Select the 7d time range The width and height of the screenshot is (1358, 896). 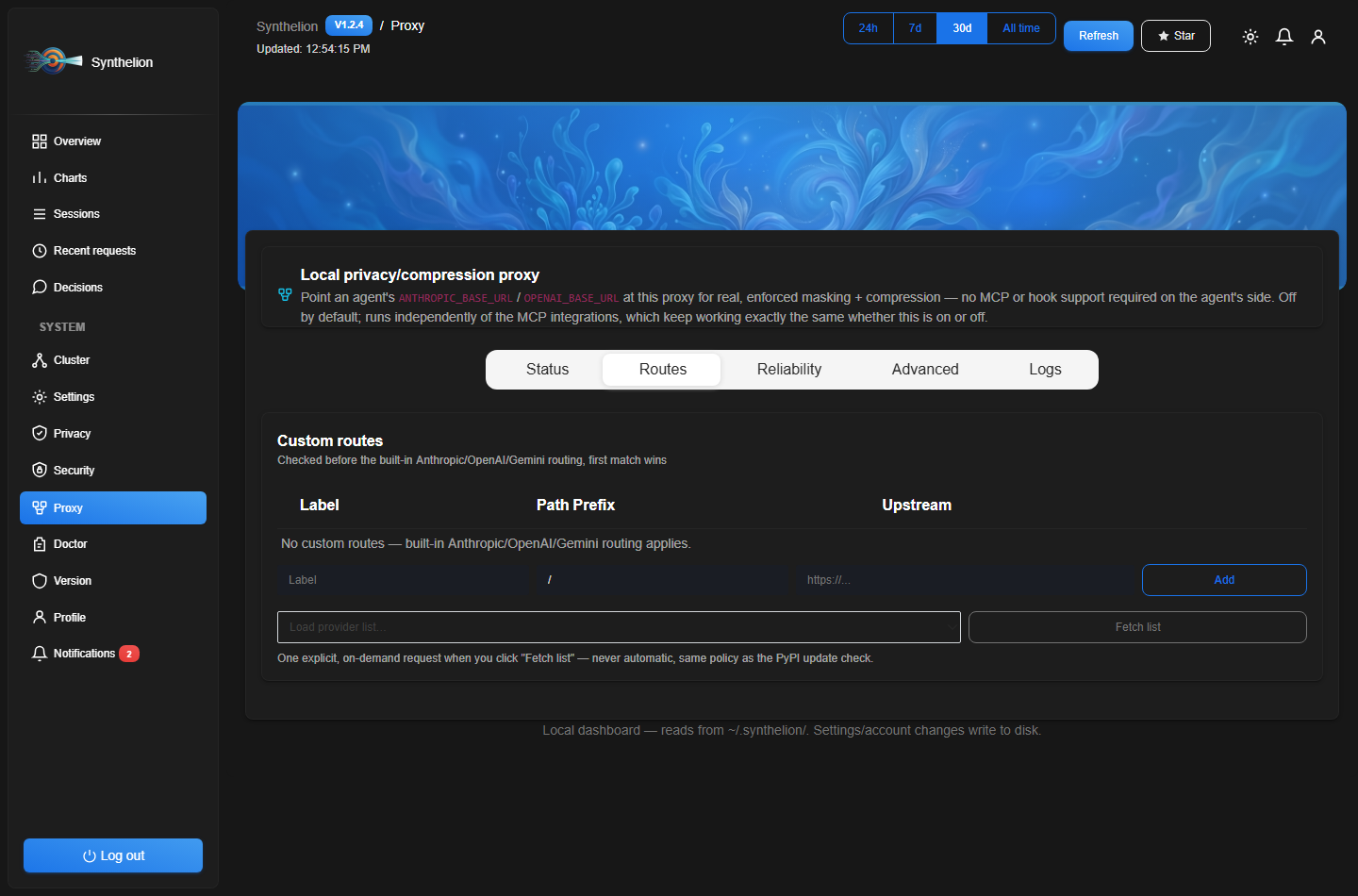point(915,28)
